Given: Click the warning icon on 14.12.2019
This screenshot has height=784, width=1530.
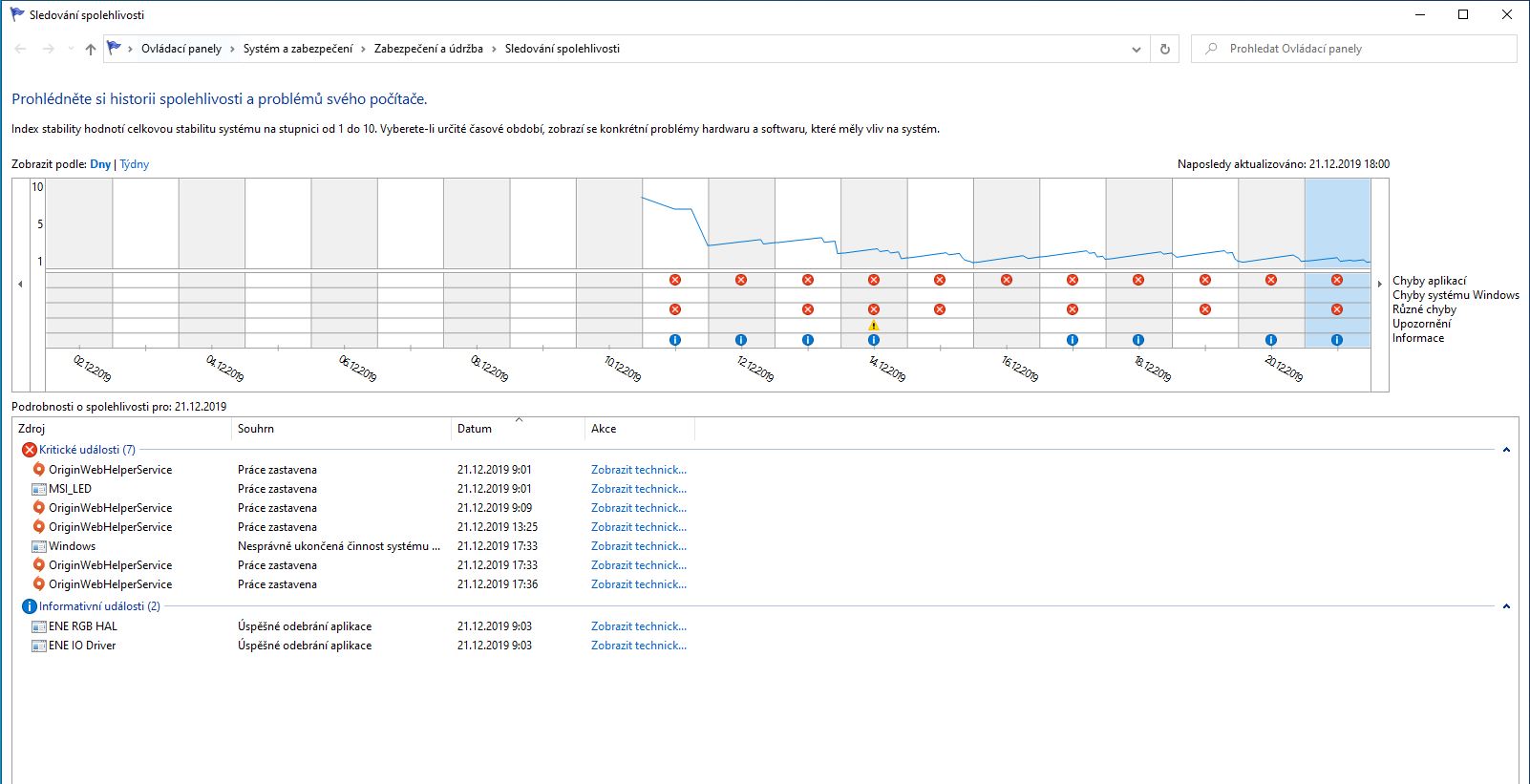Looking at the screenshot, I should [874, 325].
